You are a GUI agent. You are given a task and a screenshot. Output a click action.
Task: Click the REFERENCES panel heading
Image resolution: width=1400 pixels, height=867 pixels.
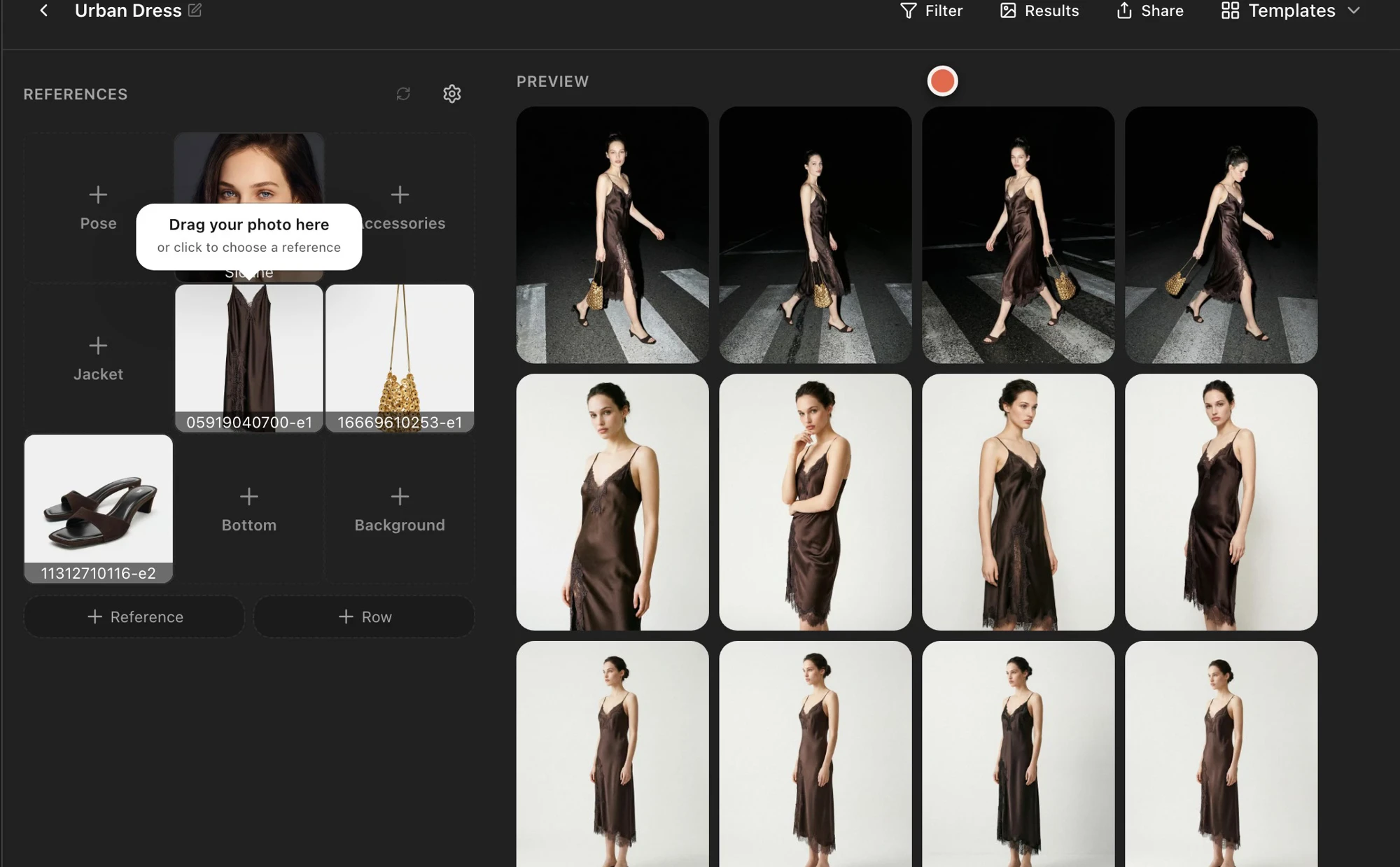point(76,94)
